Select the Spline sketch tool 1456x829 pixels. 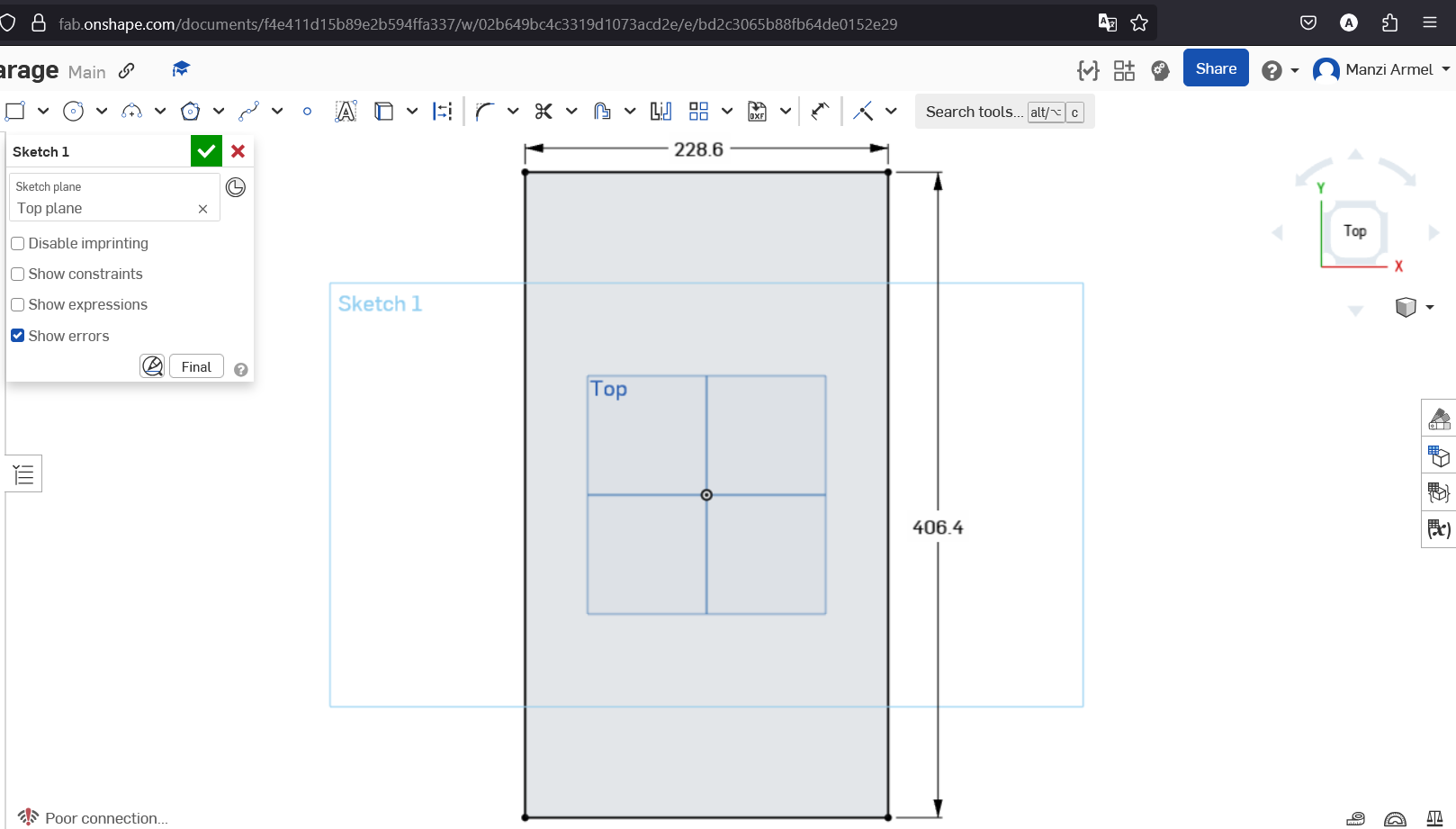[249, 111]
